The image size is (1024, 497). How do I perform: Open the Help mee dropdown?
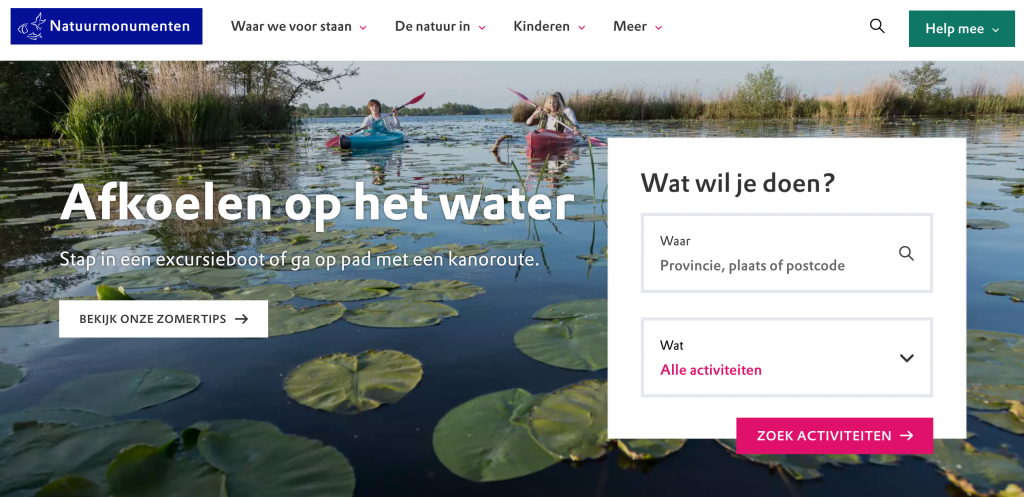pos(962,29)
